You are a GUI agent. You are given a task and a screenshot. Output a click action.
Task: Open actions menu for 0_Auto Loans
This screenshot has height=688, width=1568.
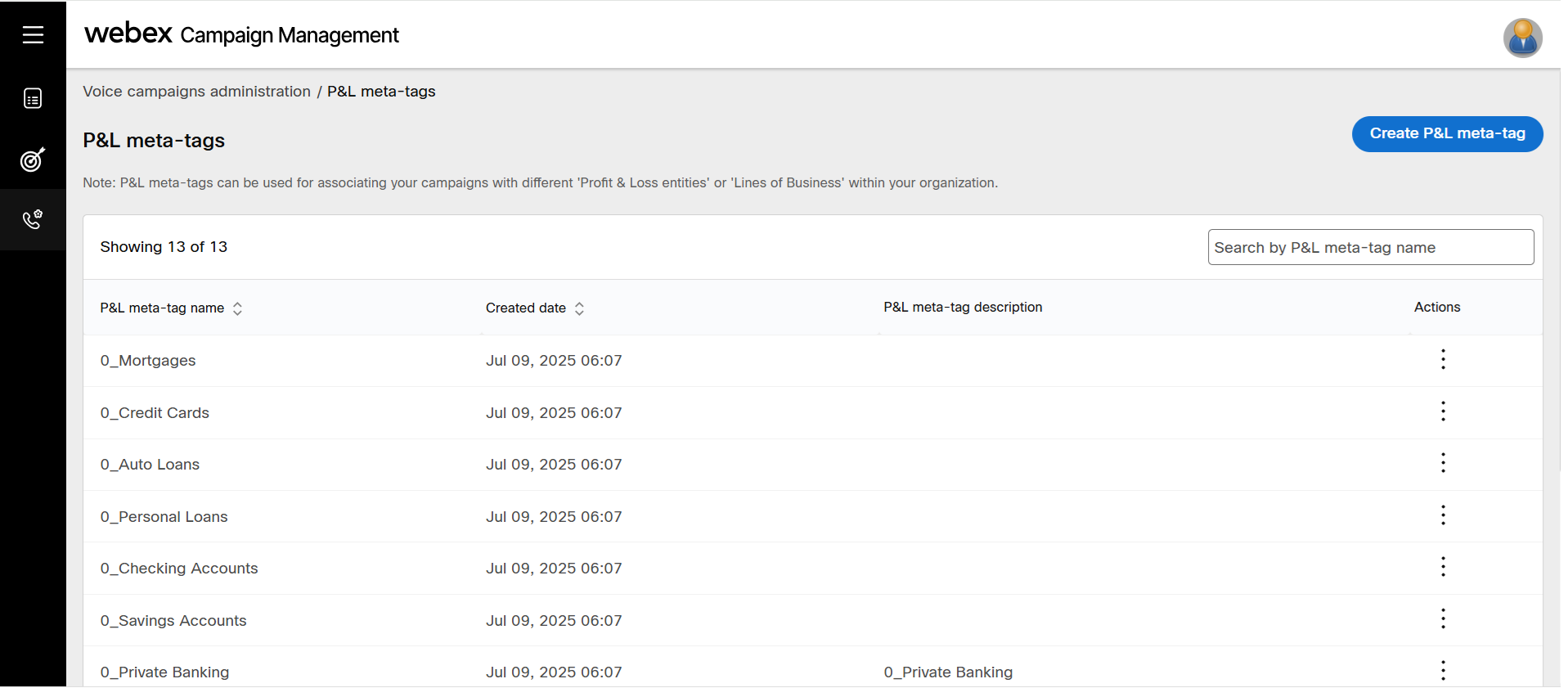point(1443,463)
